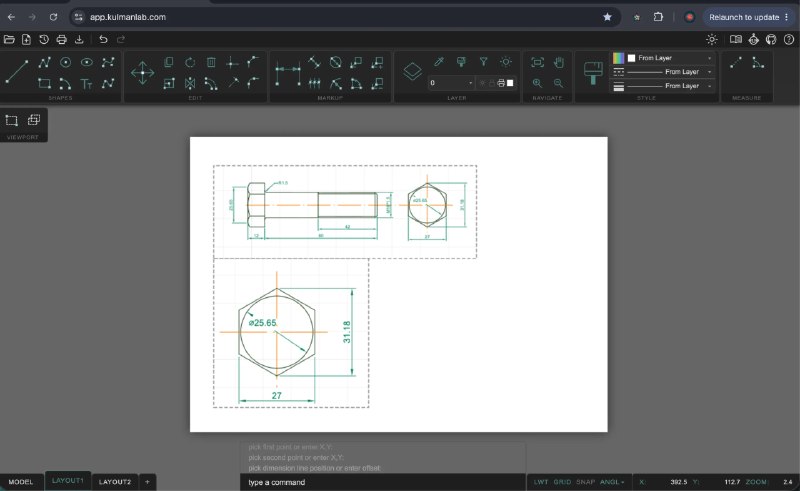Click the match properties paintbrush icon
The image size is (800, 491).
(x=593, y=72)
